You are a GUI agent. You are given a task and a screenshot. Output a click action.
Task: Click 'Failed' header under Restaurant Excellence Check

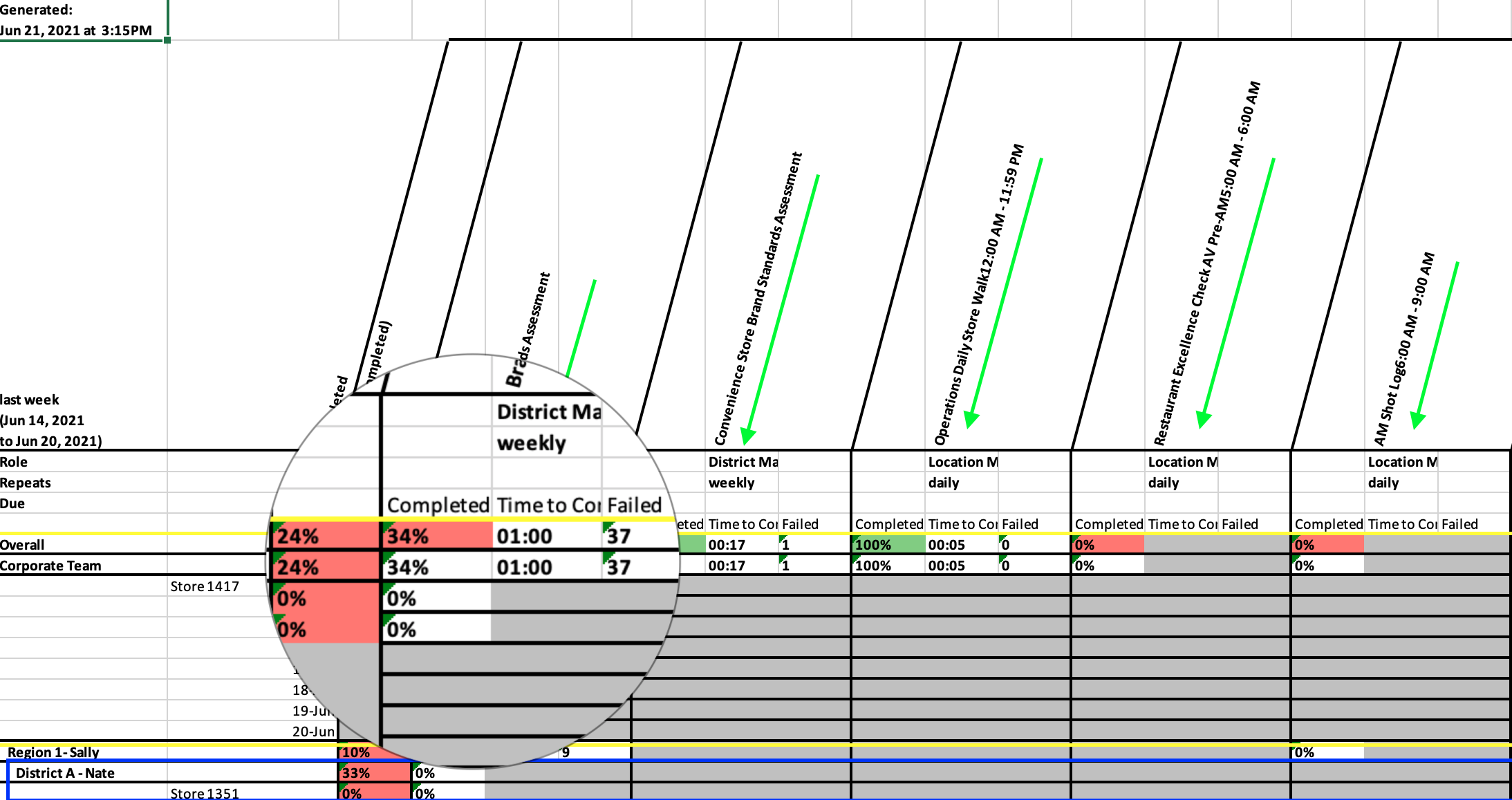click(1254, 524)
